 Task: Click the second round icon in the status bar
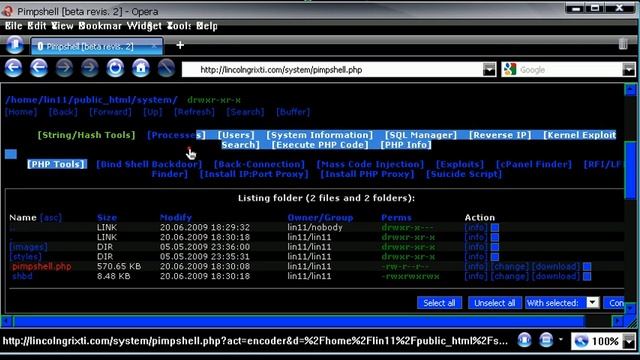546,340
